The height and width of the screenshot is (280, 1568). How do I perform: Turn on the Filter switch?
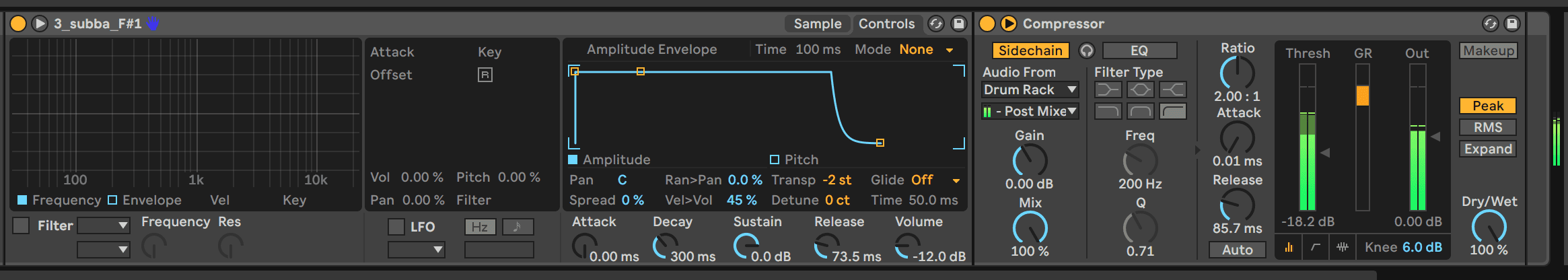22,225
